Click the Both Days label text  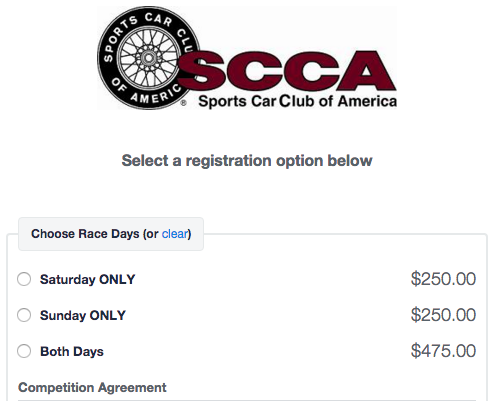(x=72, y=351)
